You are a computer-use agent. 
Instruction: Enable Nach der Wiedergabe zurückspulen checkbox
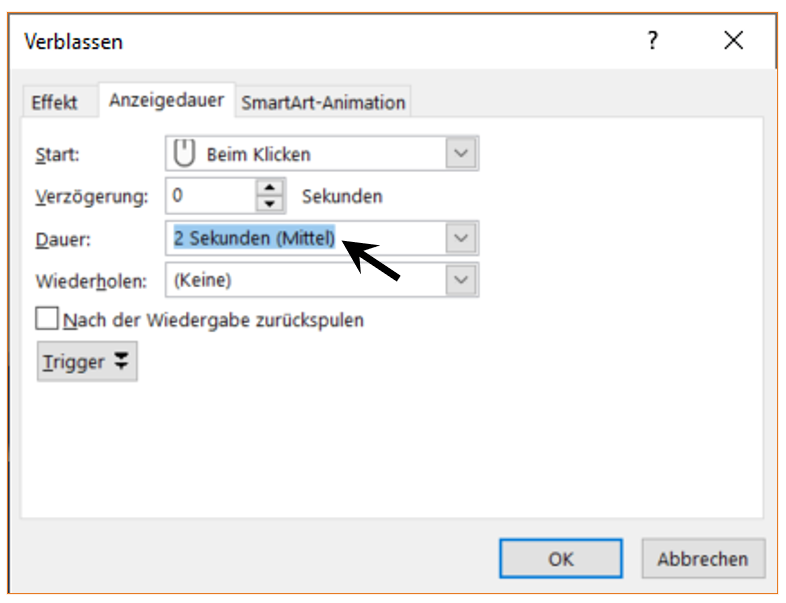coord(47,320)
